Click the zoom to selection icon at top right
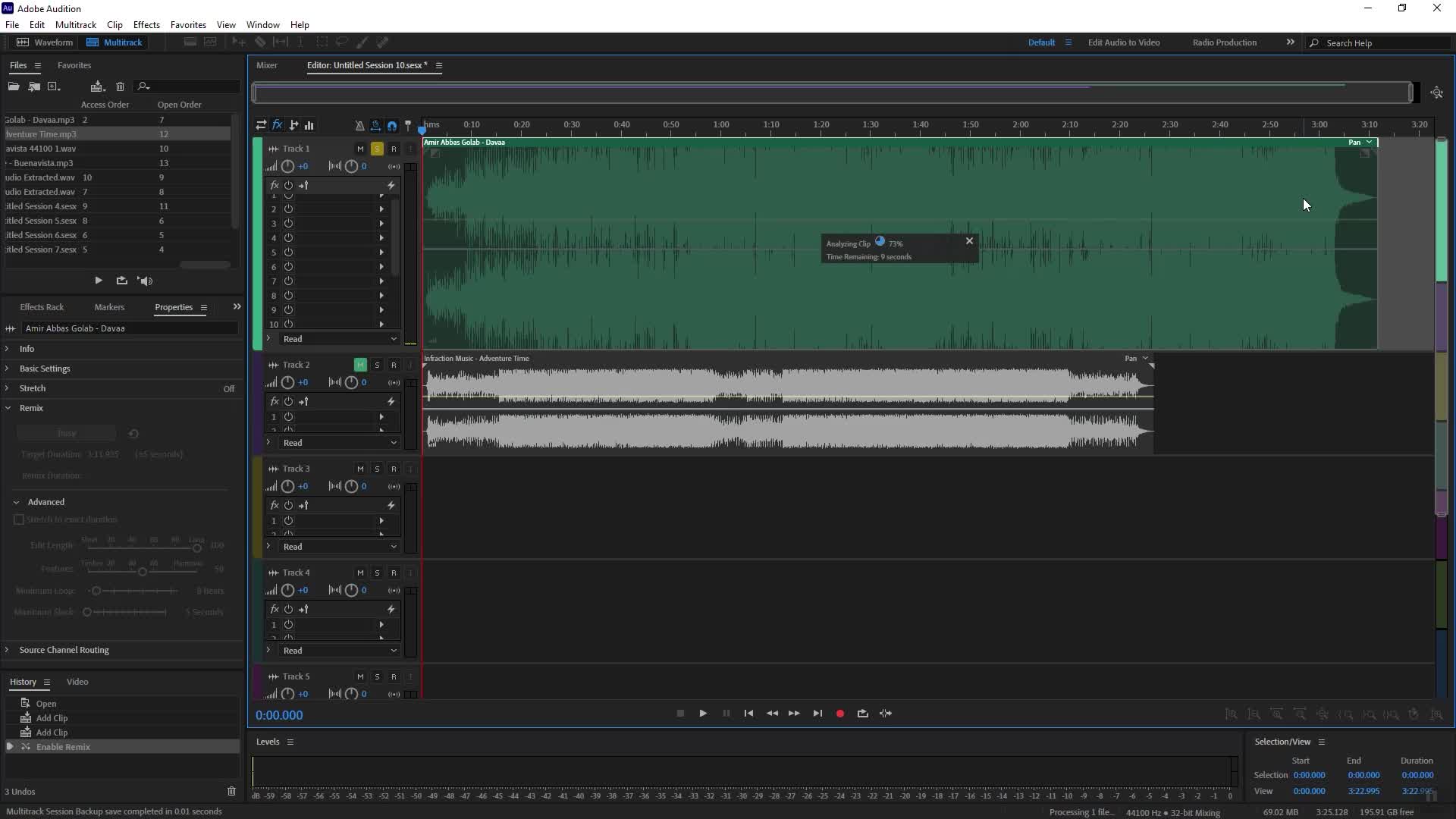The height and width of the screenshot is (819, 1456). [1436, 93]
